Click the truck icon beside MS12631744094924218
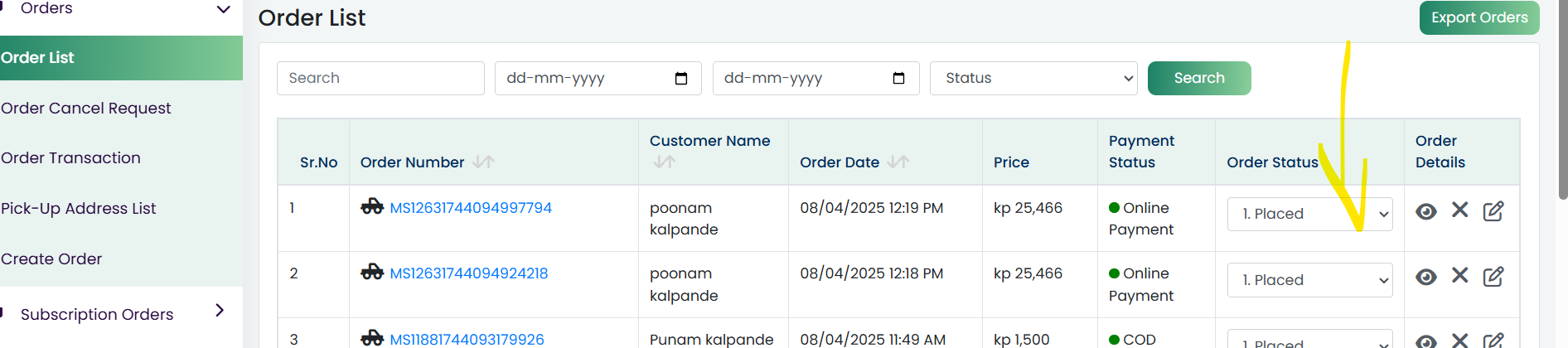Image resolution: width=1568 pixels, height=348 pixels. [372, 272]
